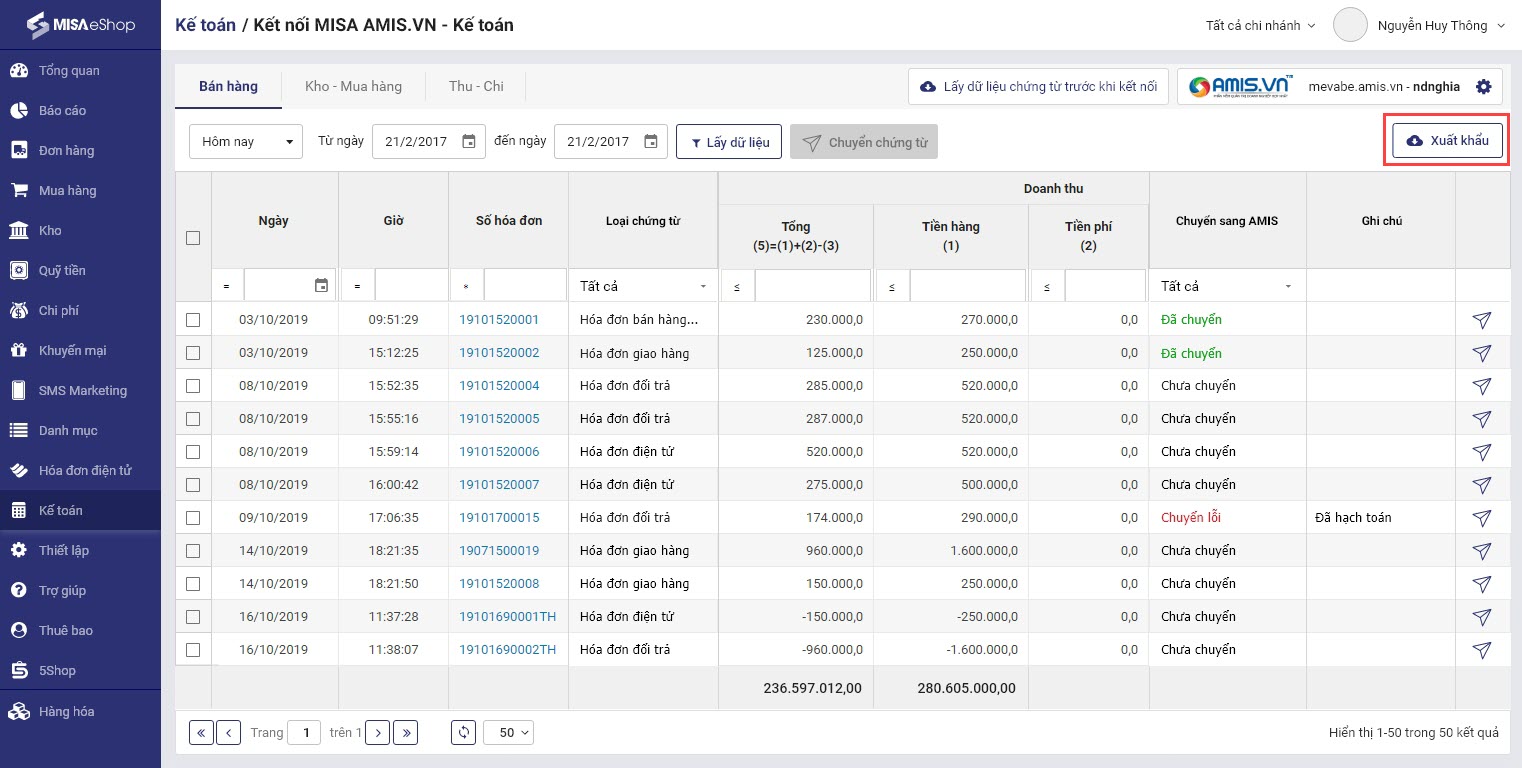Switch to Kho - Mua hàng tab
The width and height of the screenshot is (1522, 768).
pyautogui.click(x=353, y=87)
